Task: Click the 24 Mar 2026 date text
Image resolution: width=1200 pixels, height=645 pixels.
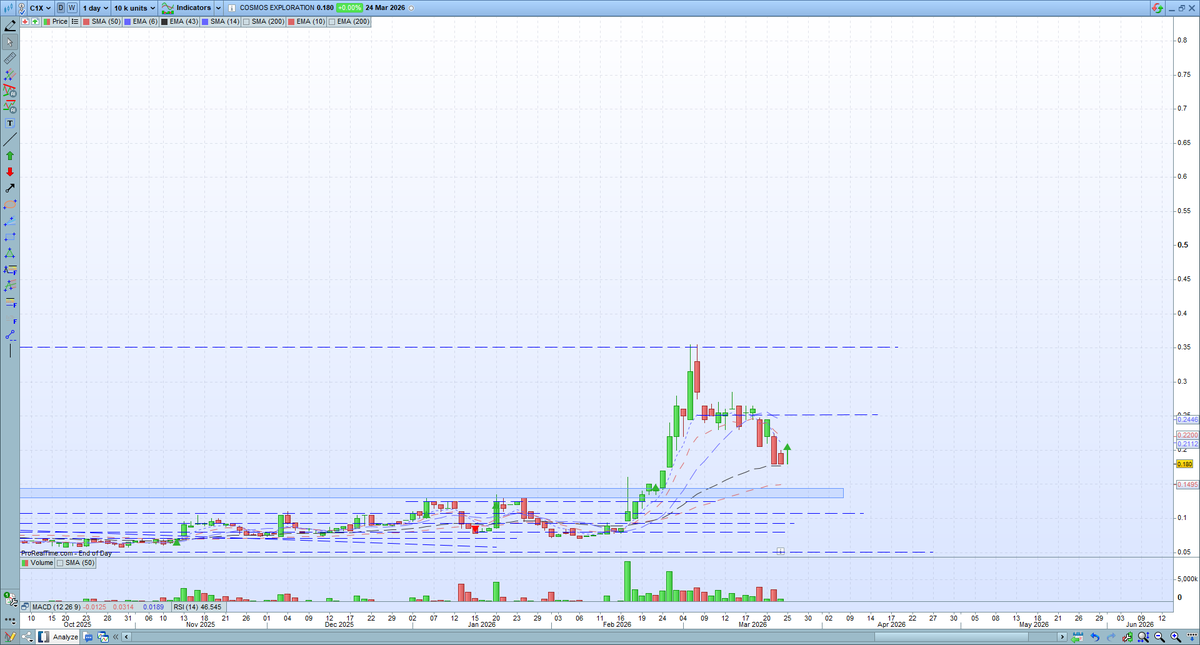Action: (x=385, y=7)
